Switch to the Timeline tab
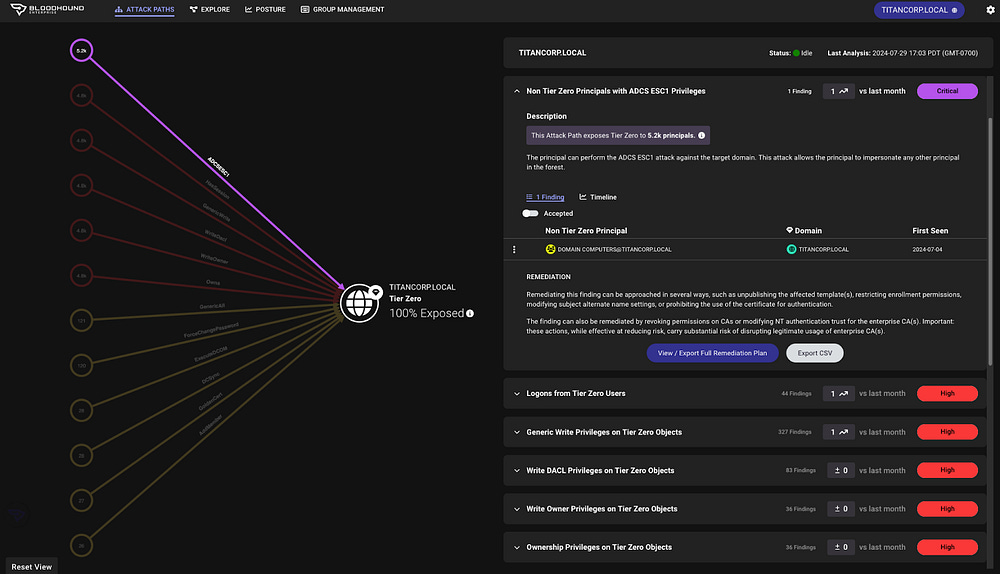The image size is (1000, 574). point(598,197)
